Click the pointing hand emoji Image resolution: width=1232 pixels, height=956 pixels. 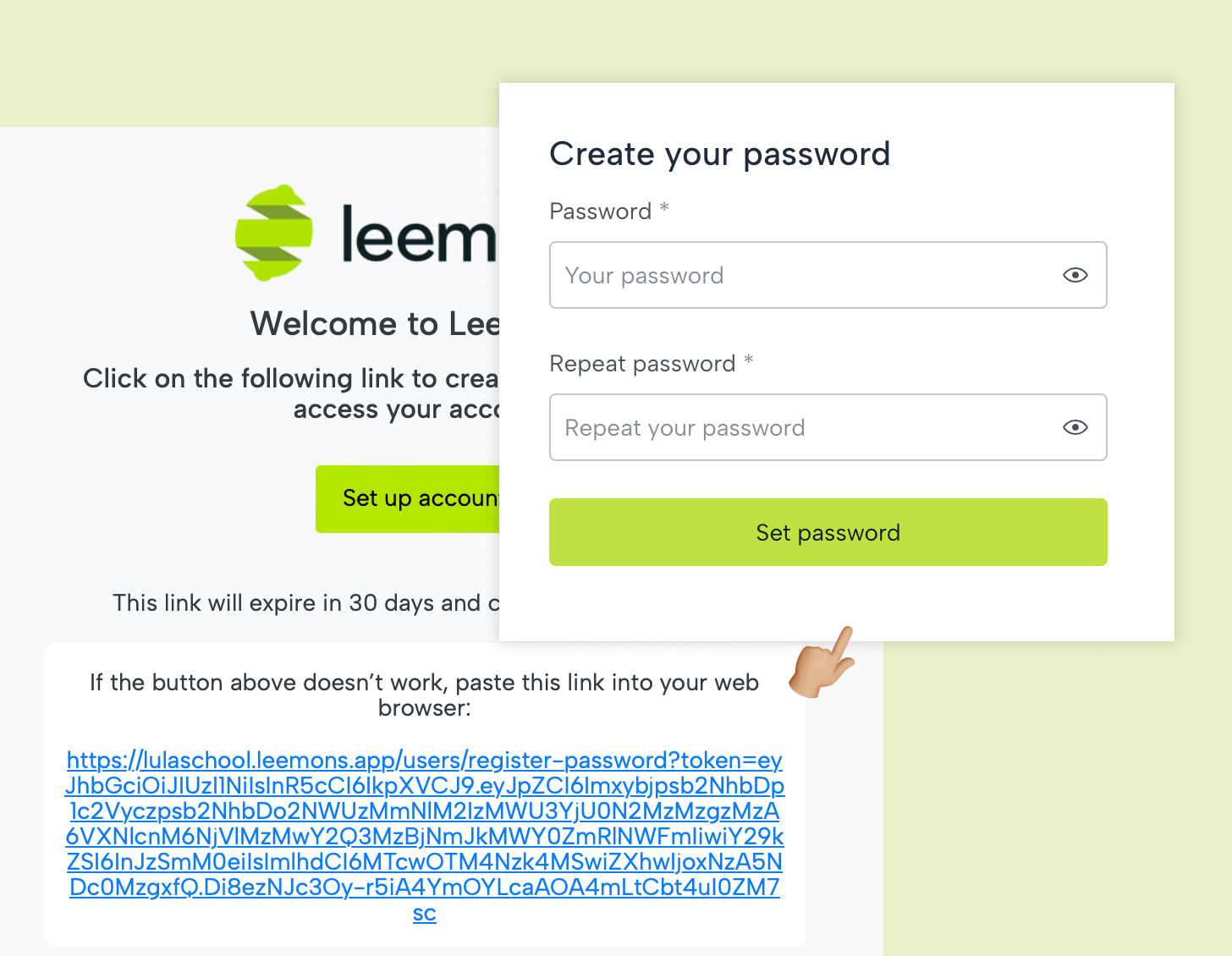point(822,662)
